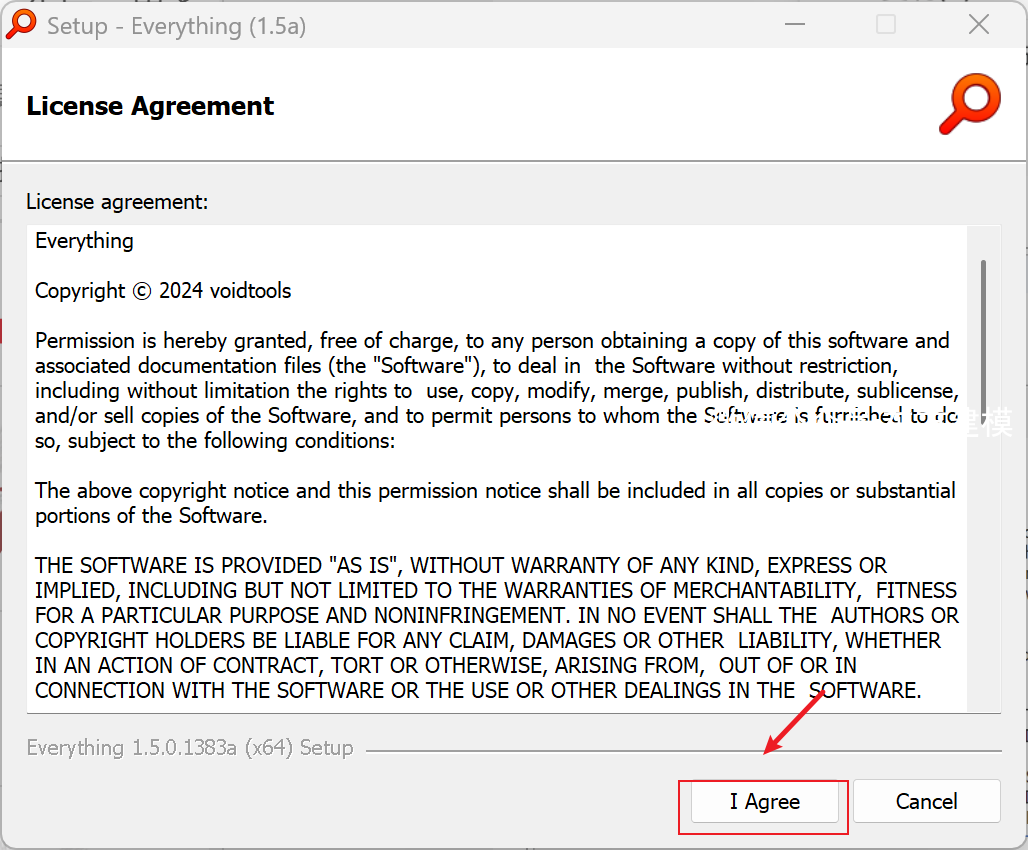Image resolution: width=1028 pixels, height=850 pixels.
Task: Minimize the Everything setup window
Action: point(795,25)
